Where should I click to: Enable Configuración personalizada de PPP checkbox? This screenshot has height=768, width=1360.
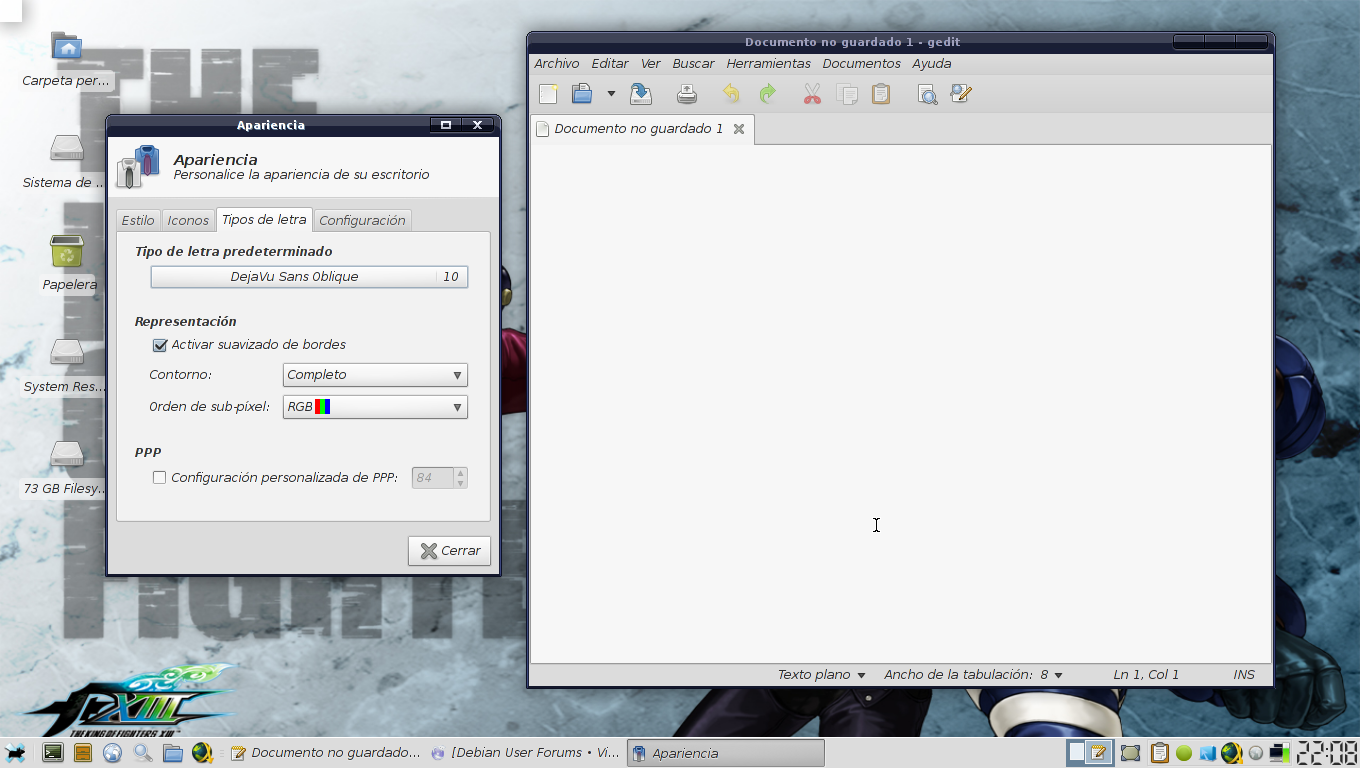click(x=159, y=478)
